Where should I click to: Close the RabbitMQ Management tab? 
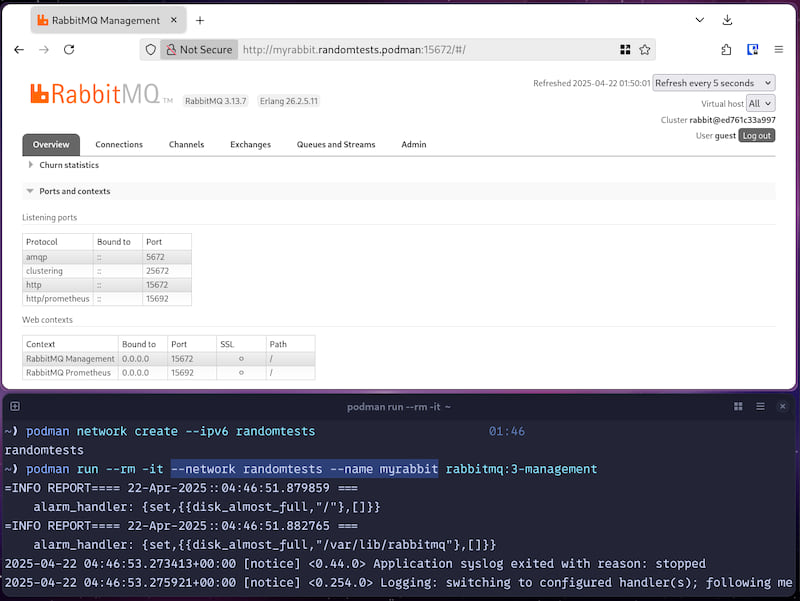click(173, 20)
